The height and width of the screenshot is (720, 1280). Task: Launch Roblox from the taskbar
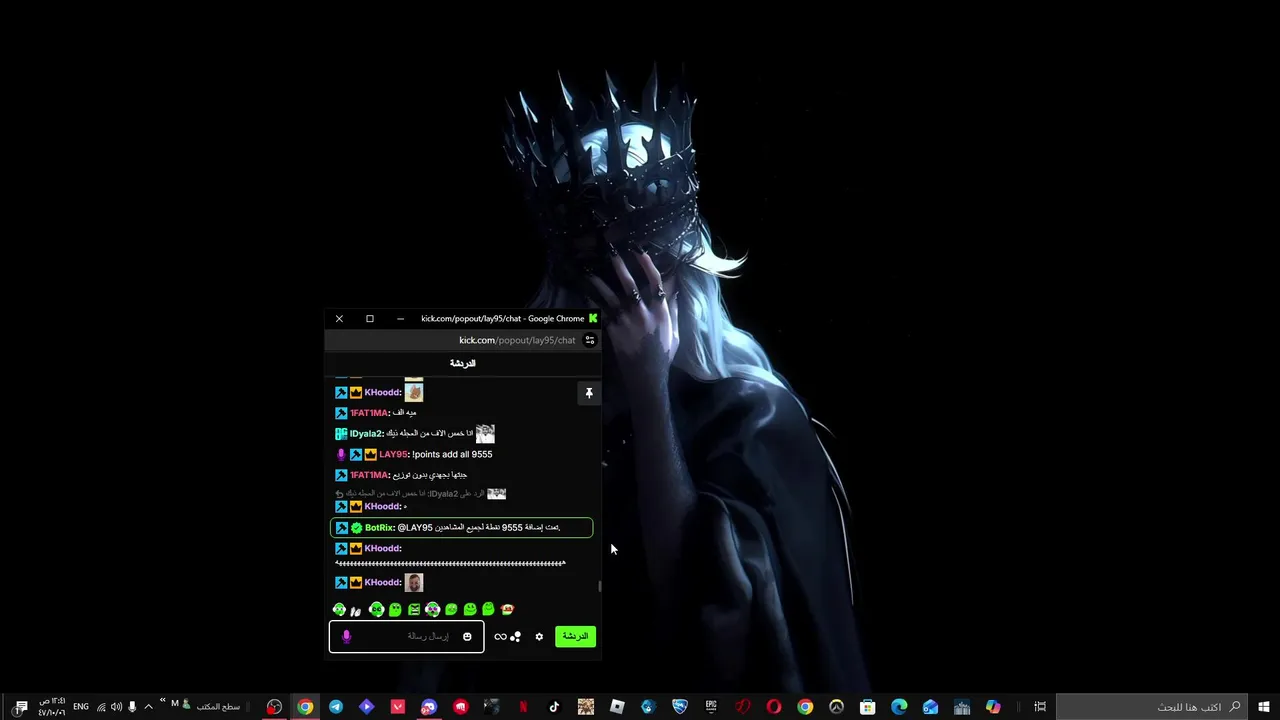(x=617, y=707)
